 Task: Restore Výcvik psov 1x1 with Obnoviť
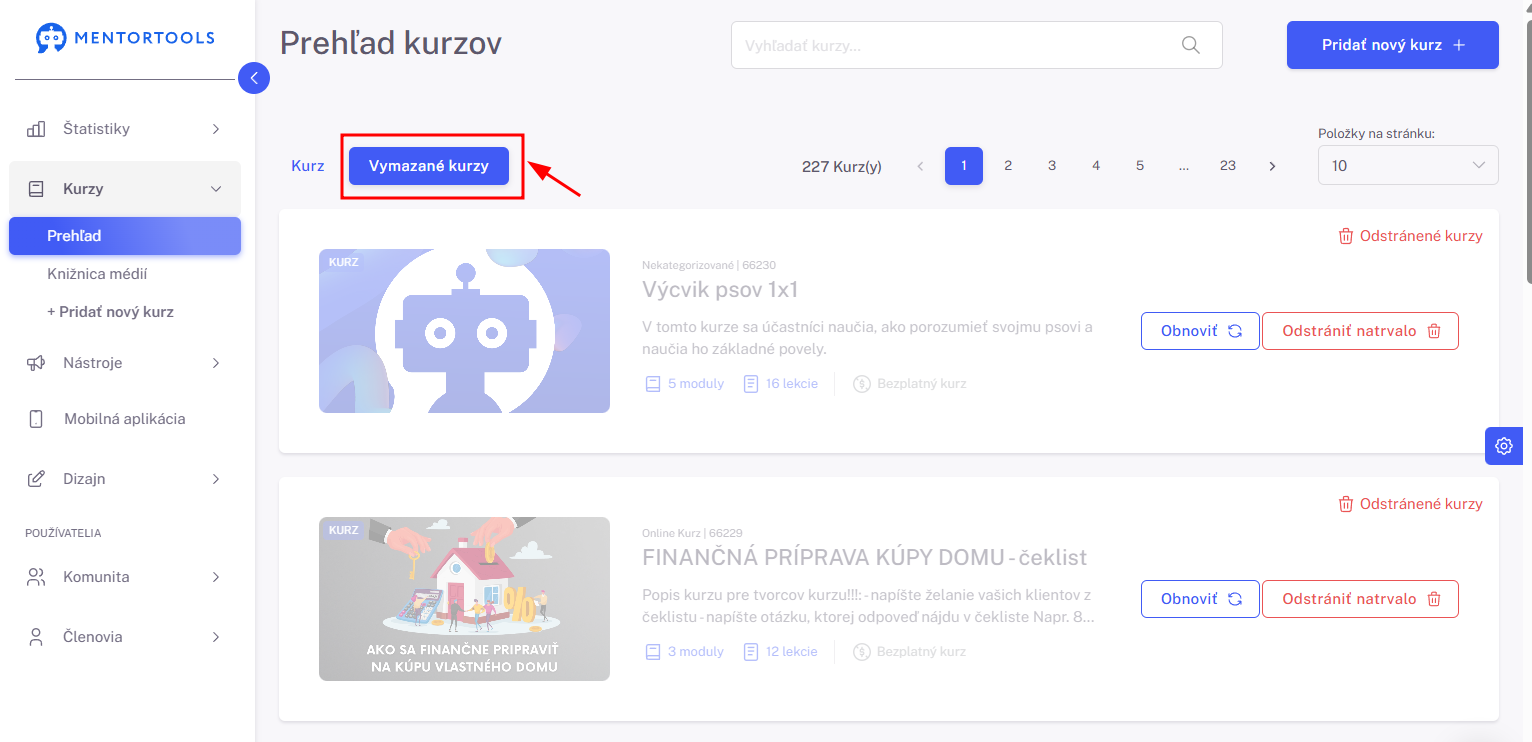coord(1200,331)
